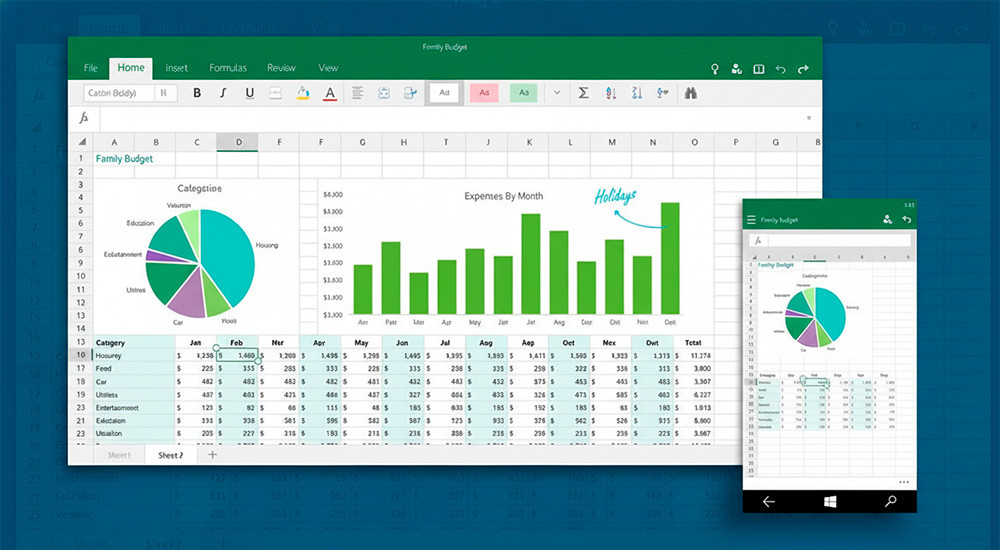Click the Share people icon in ribbon
The height and width of the screenshot is (550, 1000).
point(737,69)
